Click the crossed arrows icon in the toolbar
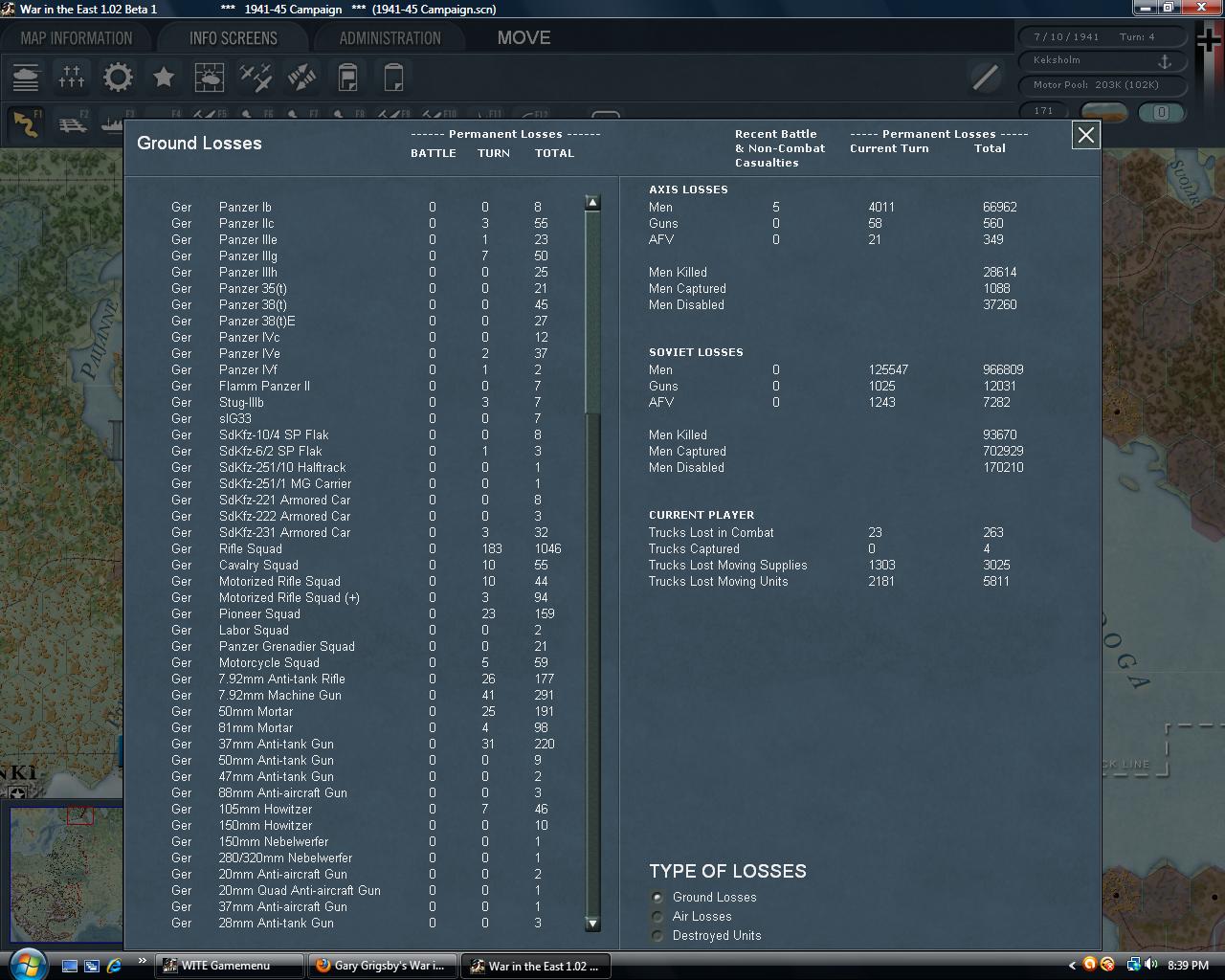1225x980 pixels. coord(301,77)
